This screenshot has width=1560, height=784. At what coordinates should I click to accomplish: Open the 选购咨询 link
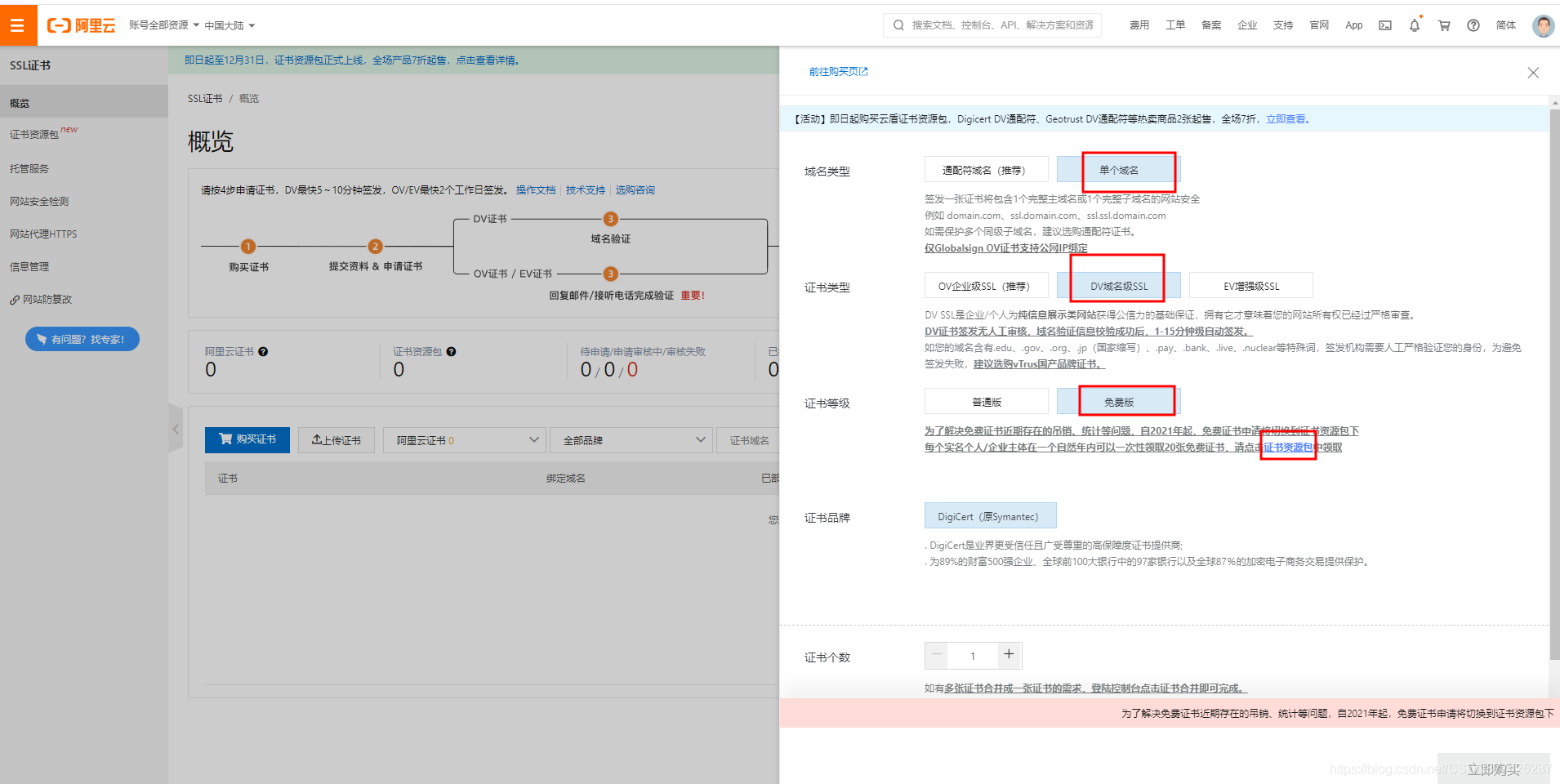(x=635, y=189)
